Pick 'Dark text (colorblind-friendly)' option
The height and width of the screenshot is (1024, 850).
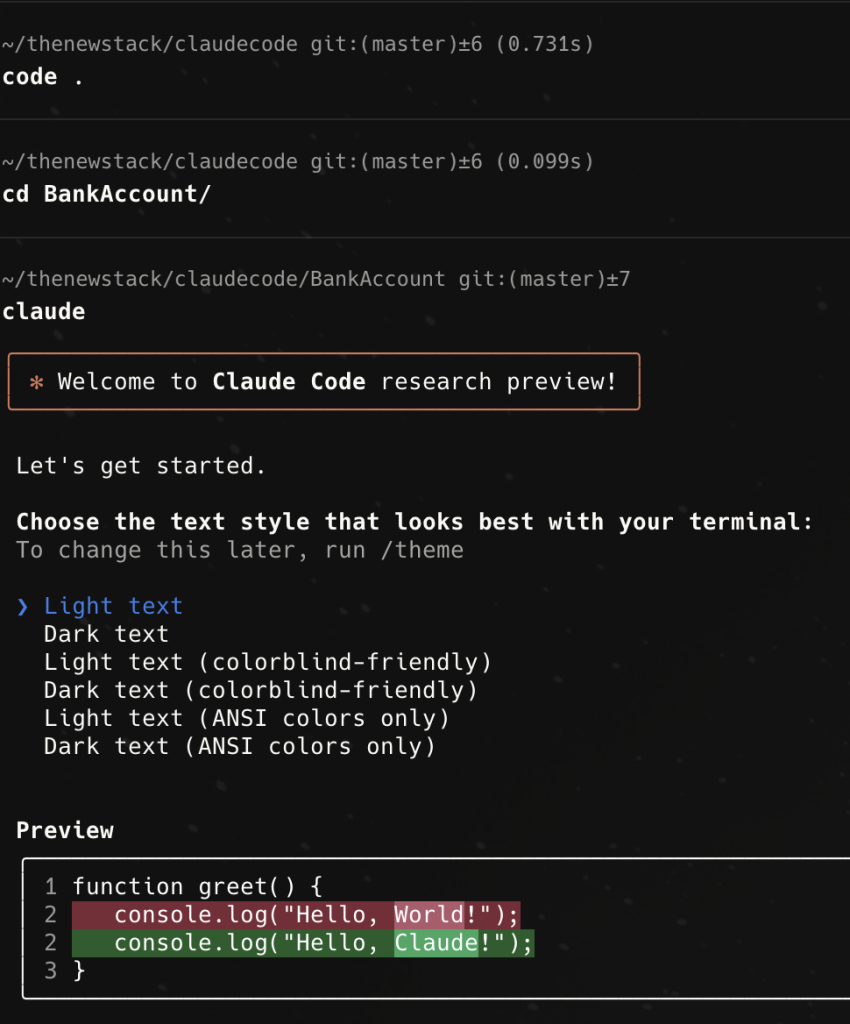point(260,690)
